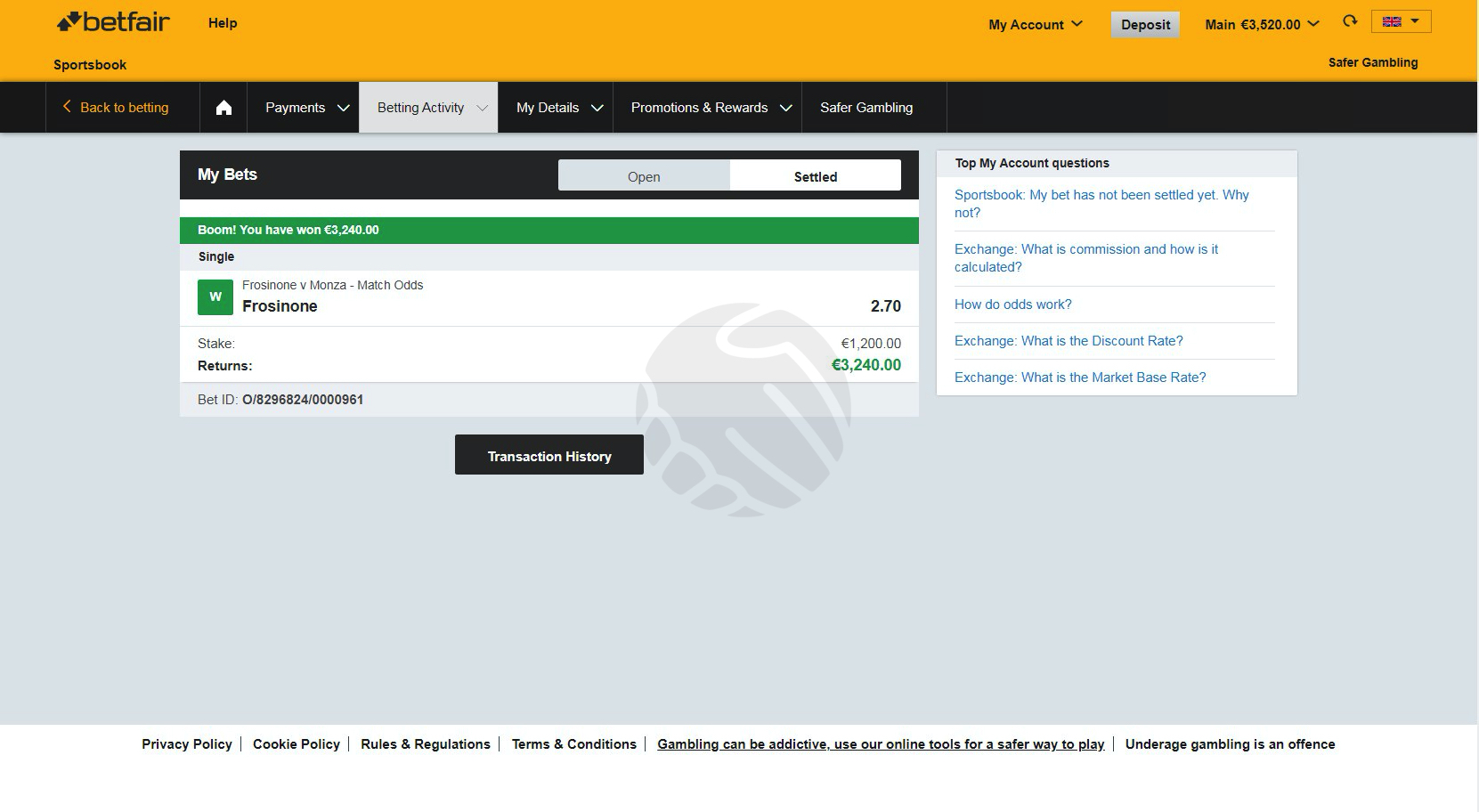Viewport: 1479px width, 812px height.
Task: Switch to the Open bets tab
Action: [644, 176]
